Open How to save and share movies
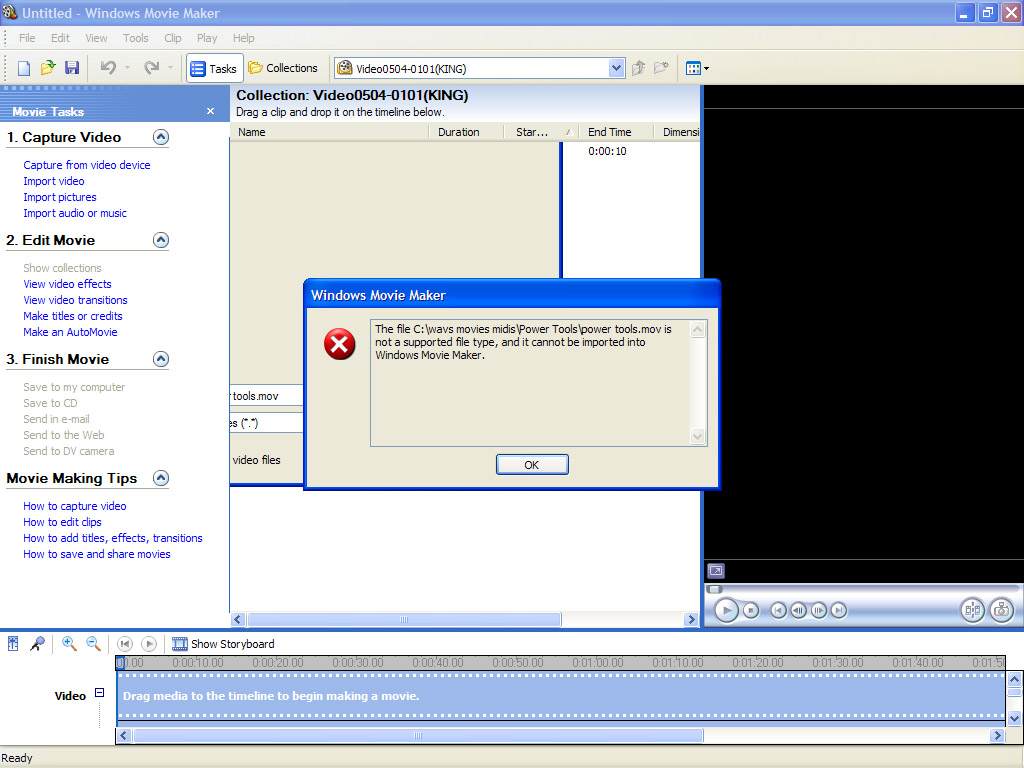The width and height of the screenshot is (1024, 768). (97, 554)
